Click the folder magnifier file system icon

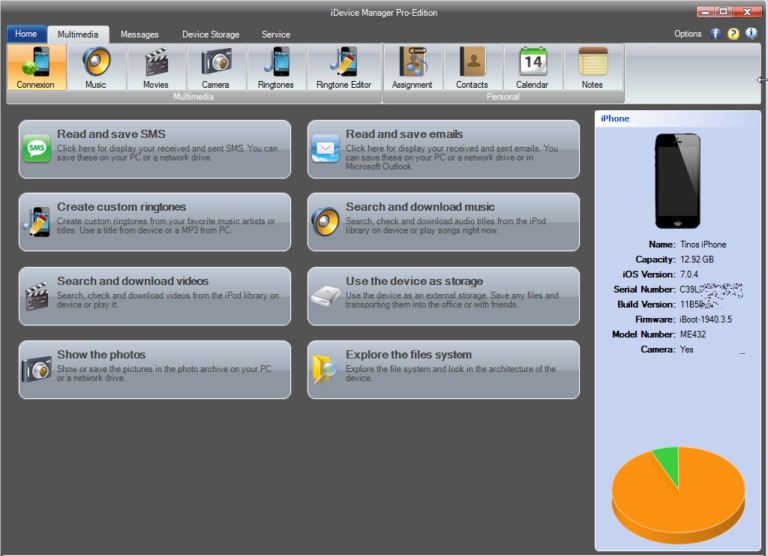click(324, 369)
